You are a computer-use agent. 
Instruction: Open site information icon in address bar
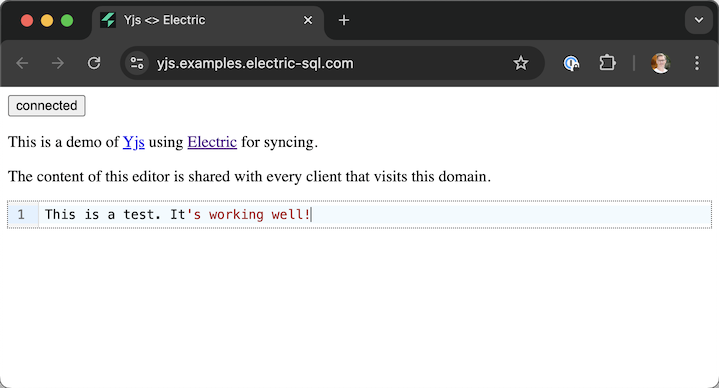coord(137,63)
